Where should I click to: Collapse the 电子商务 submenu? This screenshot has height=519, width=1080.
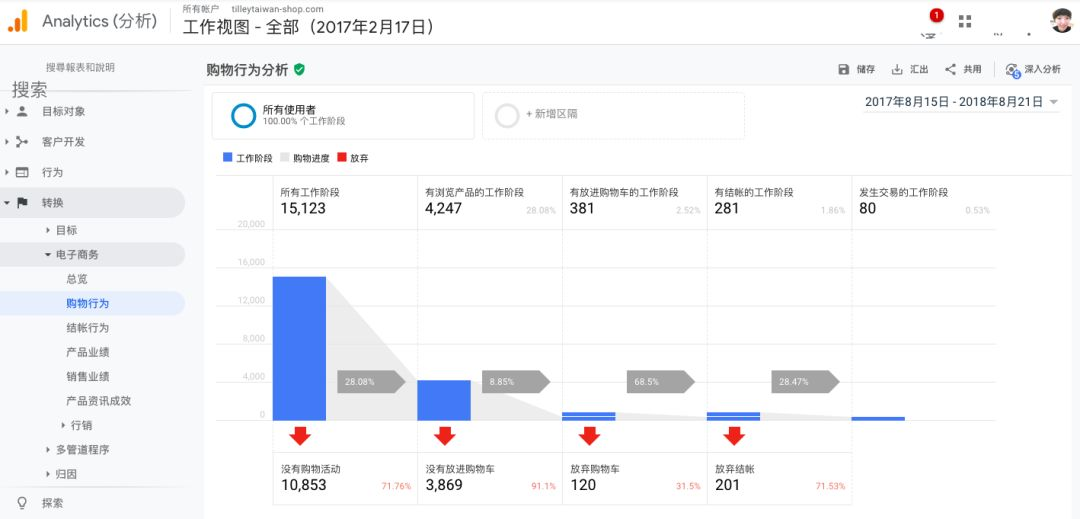pyautogui.click(x=48, y=255)
